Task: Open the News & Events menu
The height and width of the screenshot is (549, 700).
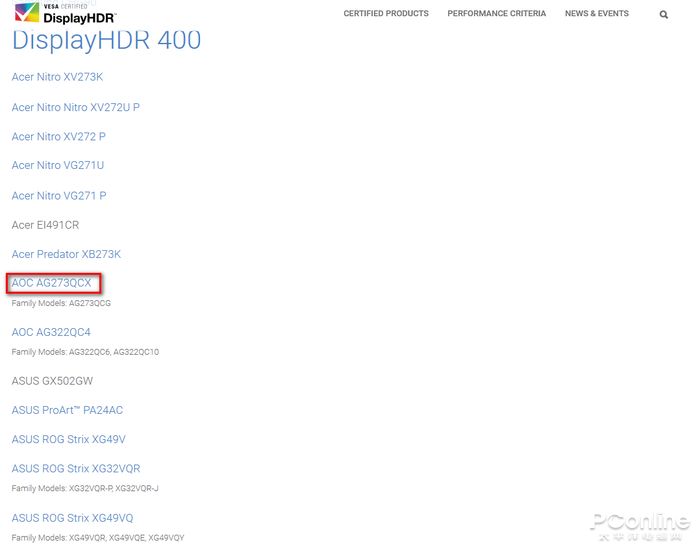Action: tap(596, 13)
